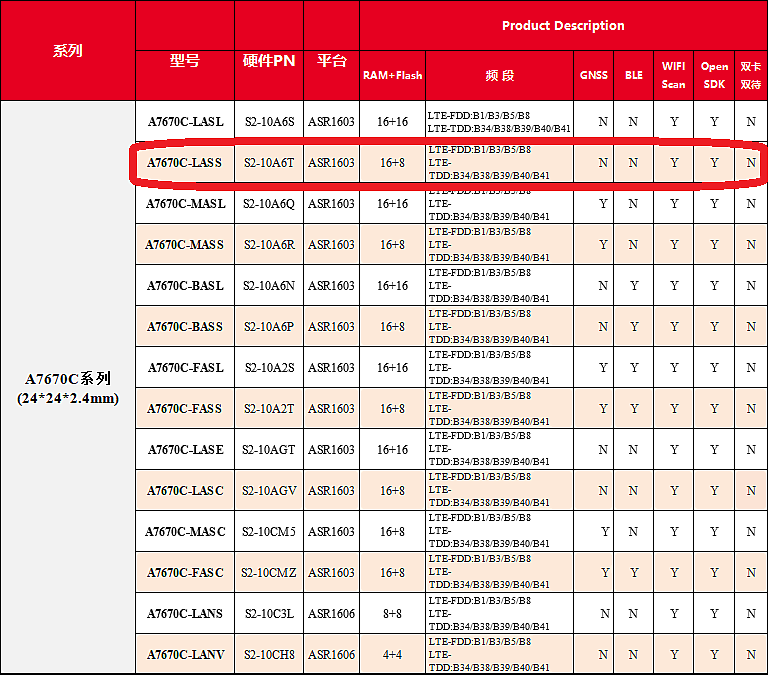Image resolution: width=769 pixels, height=676 pixels.
Task: Select the WIFI Scan column header
Action: (x=673, y=76)
